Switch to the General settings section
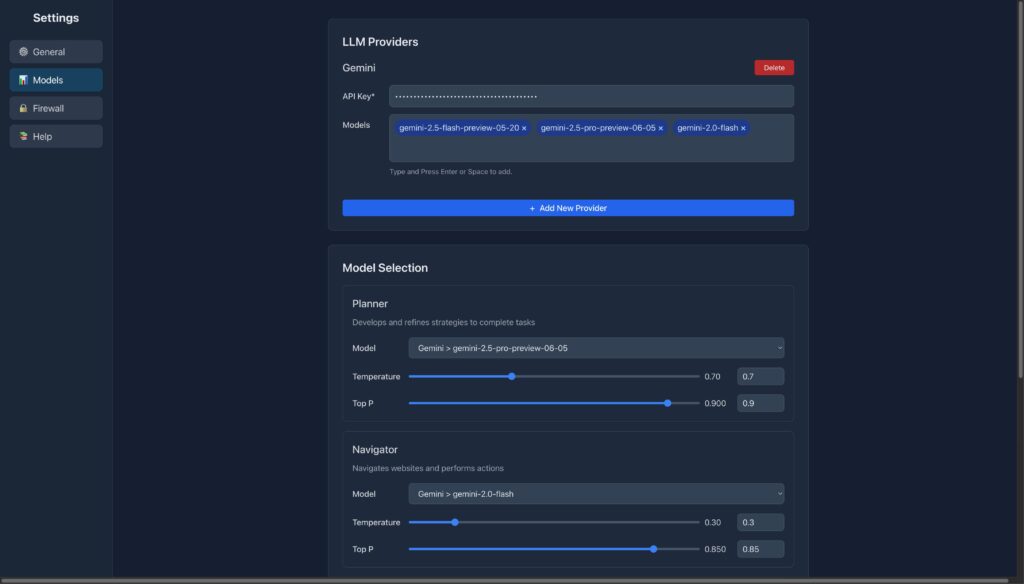 coord(55,51)
